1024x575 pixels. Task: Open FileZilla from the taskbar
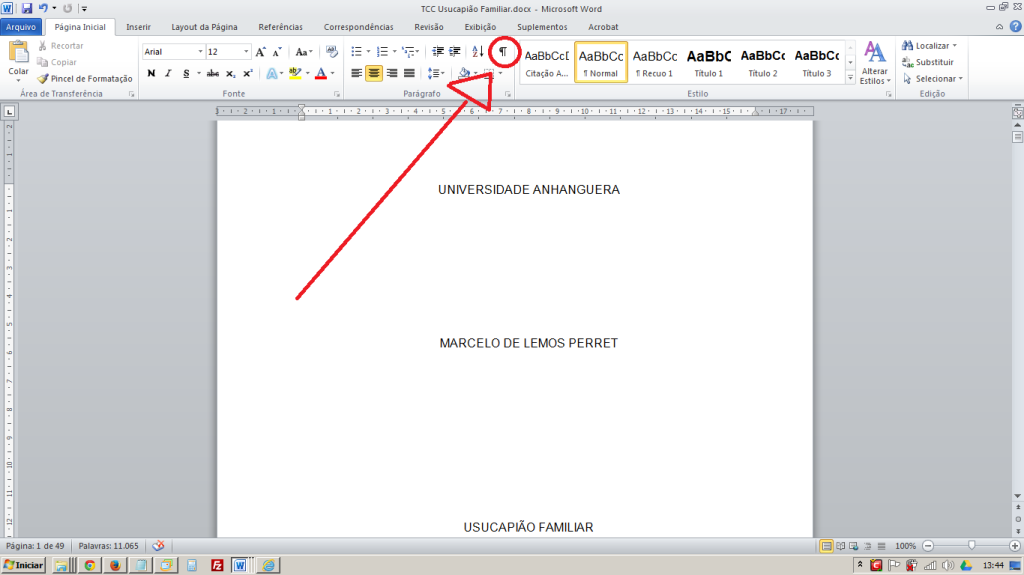(x=217, y=565)
